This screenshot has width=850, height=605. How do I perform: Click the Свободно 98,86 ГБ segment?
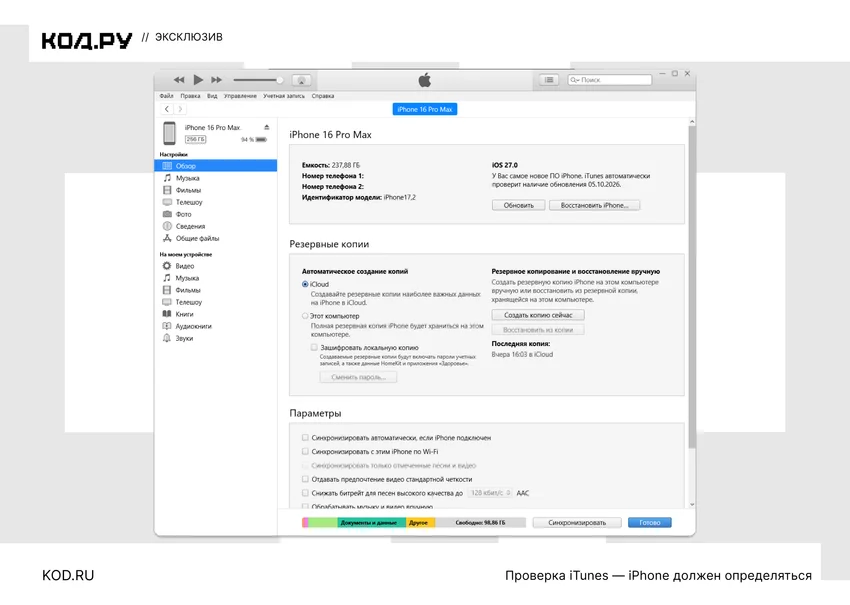coord(480,523)
